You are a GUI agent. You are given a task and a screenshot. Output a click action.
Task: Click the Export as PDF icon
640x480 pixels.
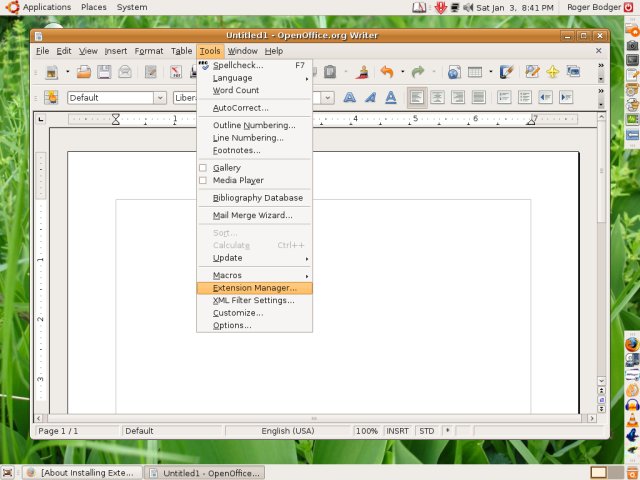click(x=176, y=72)
